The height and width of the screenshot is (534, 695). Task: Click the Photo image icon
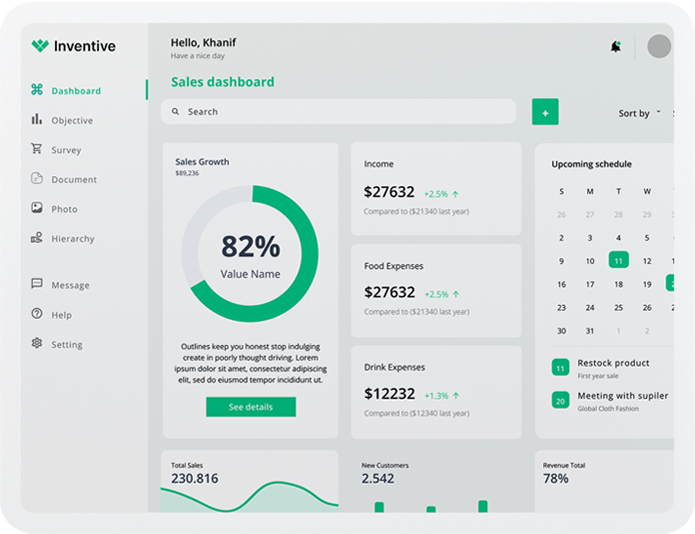point(37,208)
